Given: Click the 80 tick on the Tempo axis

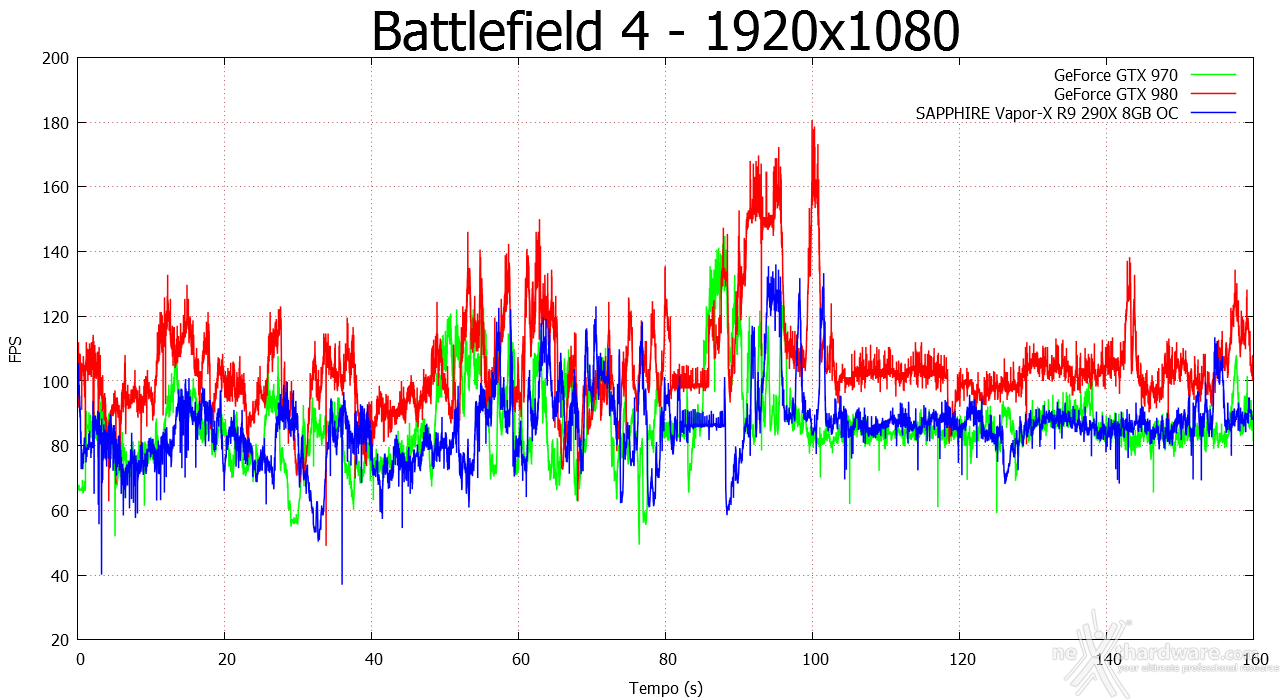Looking at the screenshot, I should pos(666,660).
